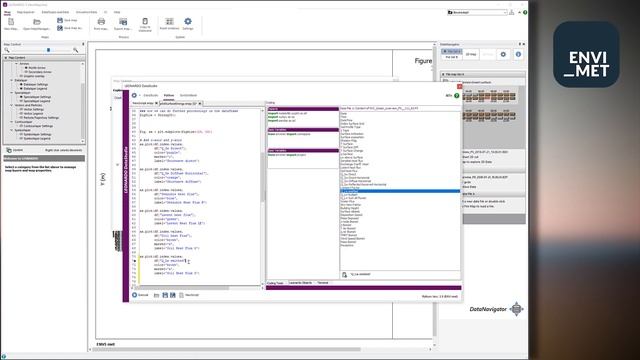640x360 pixels.
Task: Switch to the Leonardo Objects bottom tab
Action: tap(300, 283)
